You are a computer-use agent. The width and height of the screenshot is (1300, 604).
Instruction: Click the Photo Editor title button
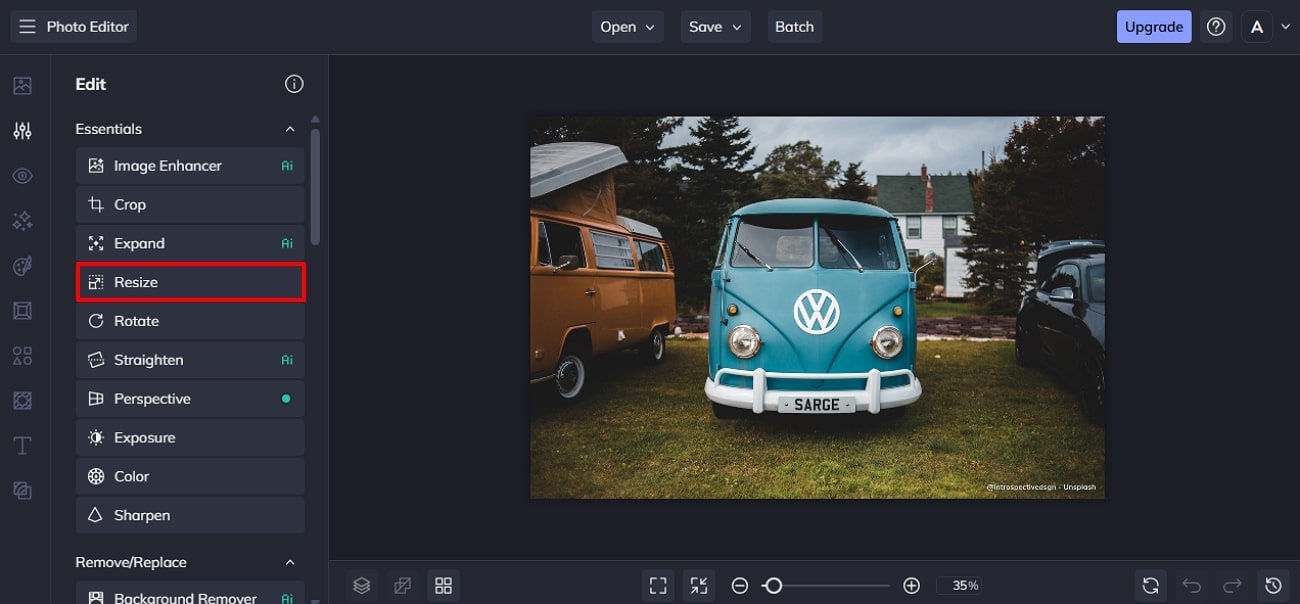(x=74, y=27)
